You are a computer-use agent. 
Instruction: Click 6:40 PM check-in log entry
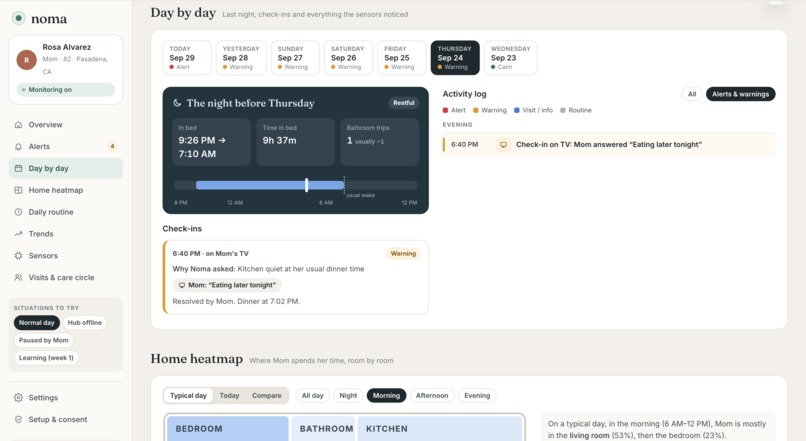(x=609, y=145)
